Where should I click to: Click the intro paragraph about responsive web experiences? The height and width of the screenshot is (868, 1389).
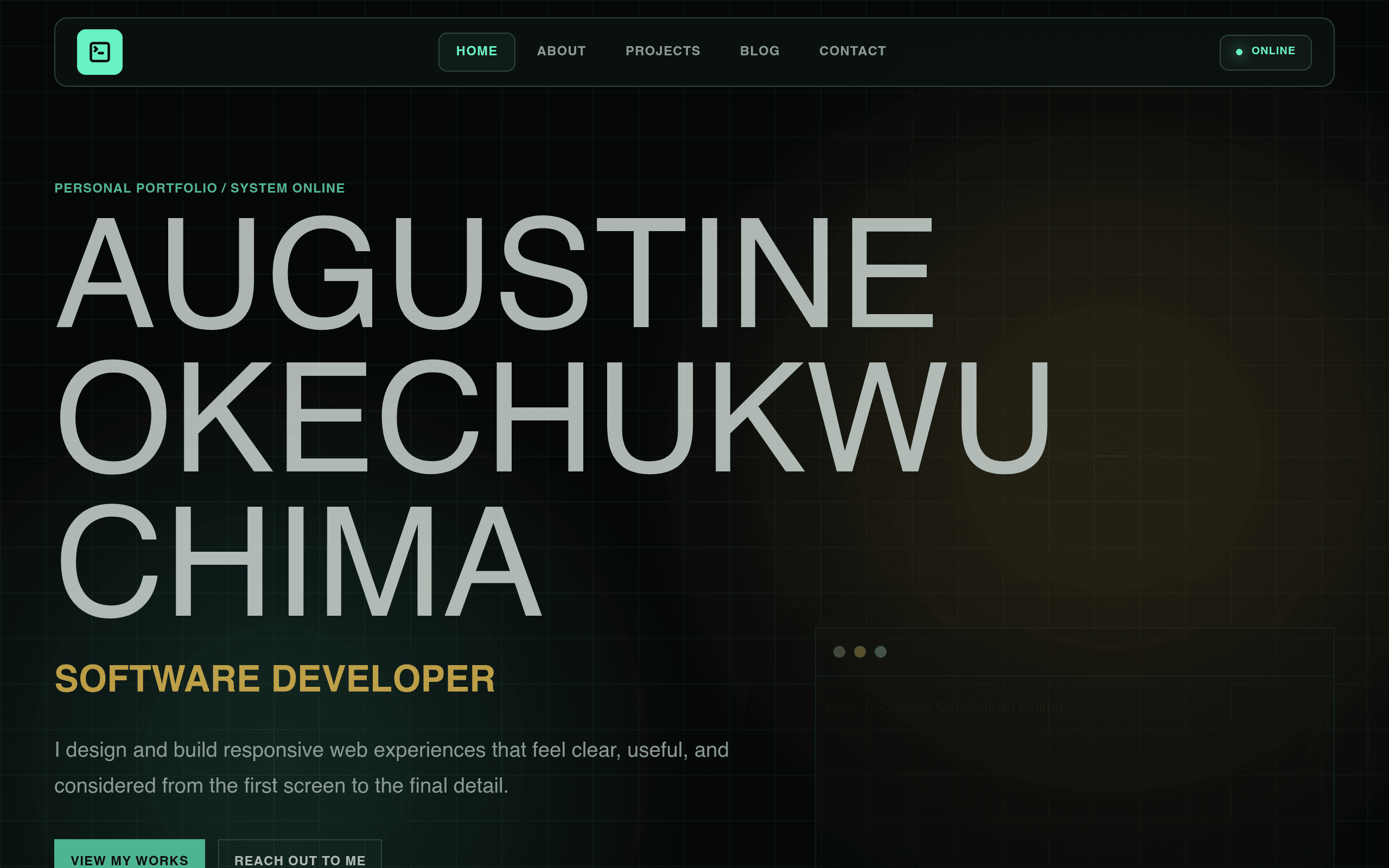(391, 768)
